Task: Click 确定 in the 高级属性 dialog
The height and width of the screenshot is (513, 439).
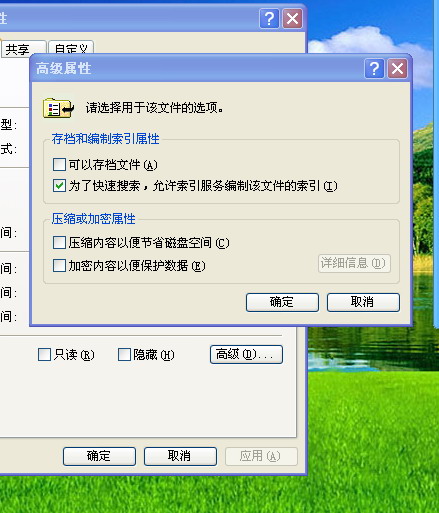Action: coord(282,302)
